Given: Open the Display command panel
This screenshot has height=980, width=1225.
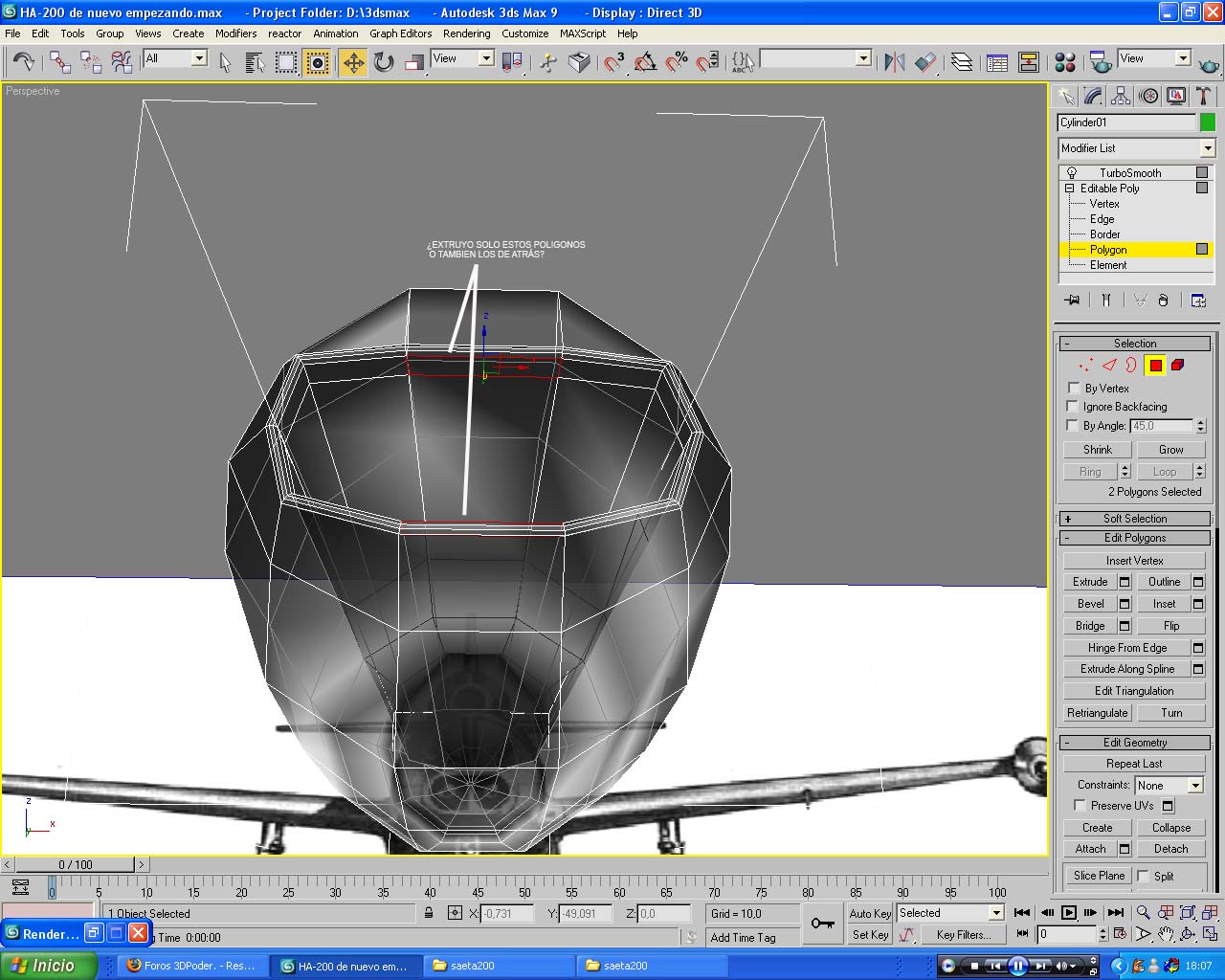Looking at the screenshot, I should click(x=1176, y=96).
